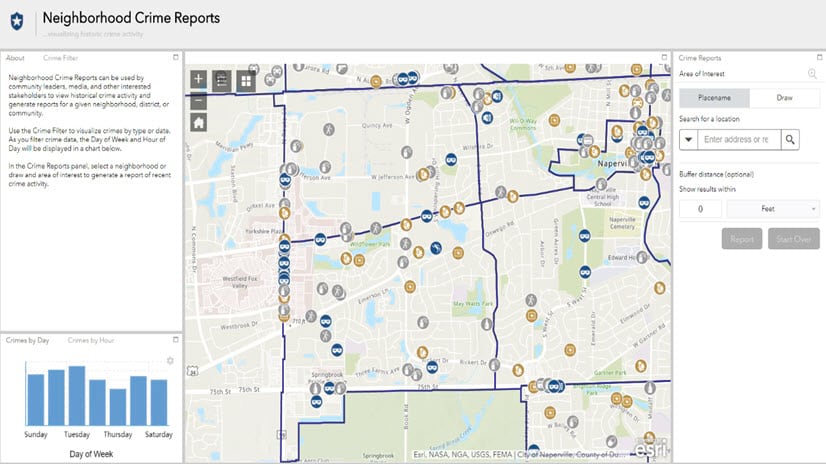The height and width of the screenshot is (465, 826).
Task: Click the buffer distance value field
Action: (700, 209)
